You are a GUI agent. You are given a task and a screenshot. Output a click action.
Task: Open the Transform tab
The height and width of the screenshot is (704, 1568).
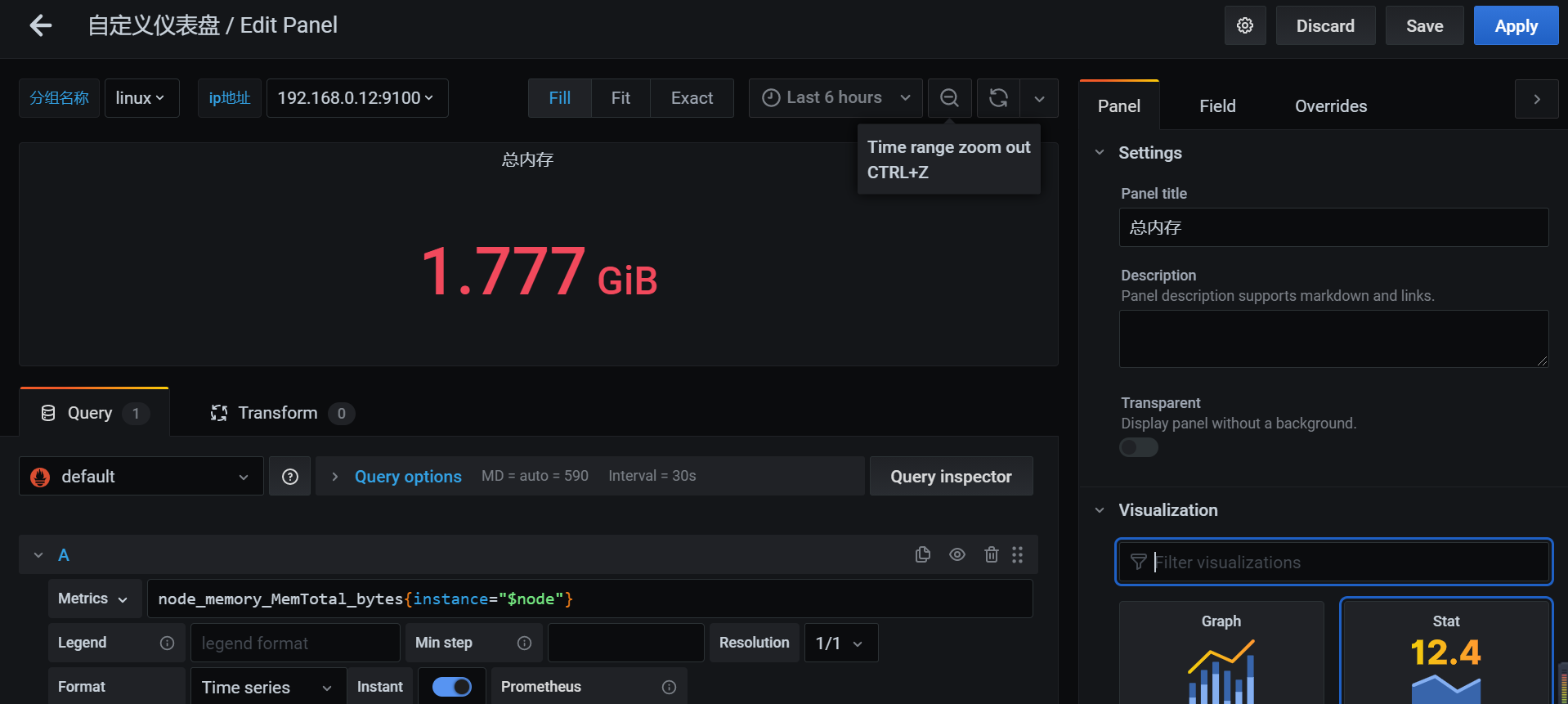282,413
